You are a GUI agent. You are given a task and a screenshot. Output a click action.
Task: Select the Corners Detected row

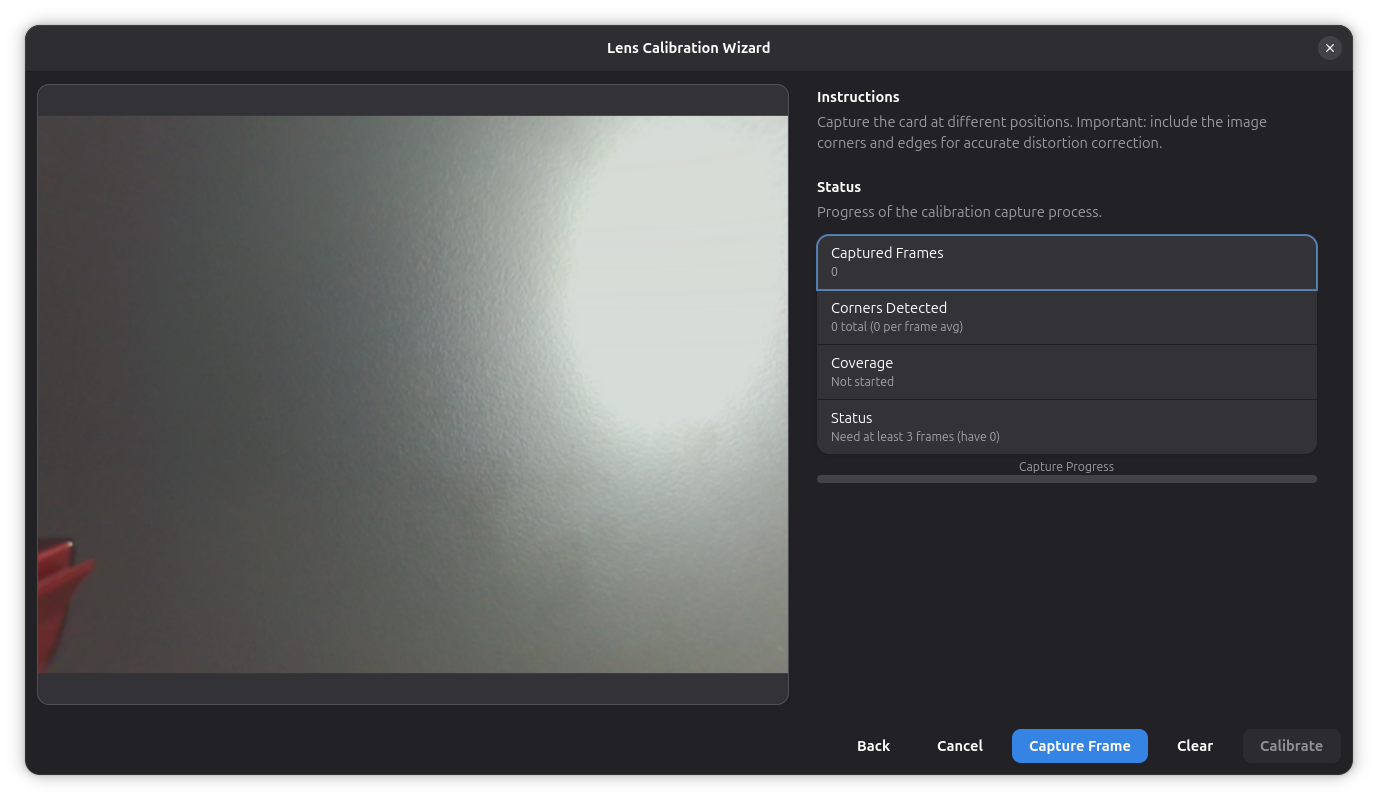tap(1067, 317)
